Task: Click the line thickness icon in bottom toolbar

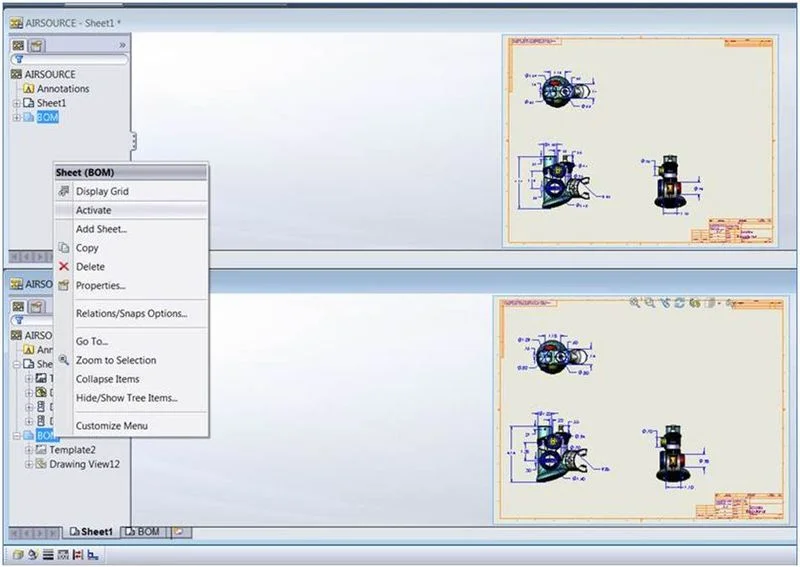Action: (x=48, y=555)
